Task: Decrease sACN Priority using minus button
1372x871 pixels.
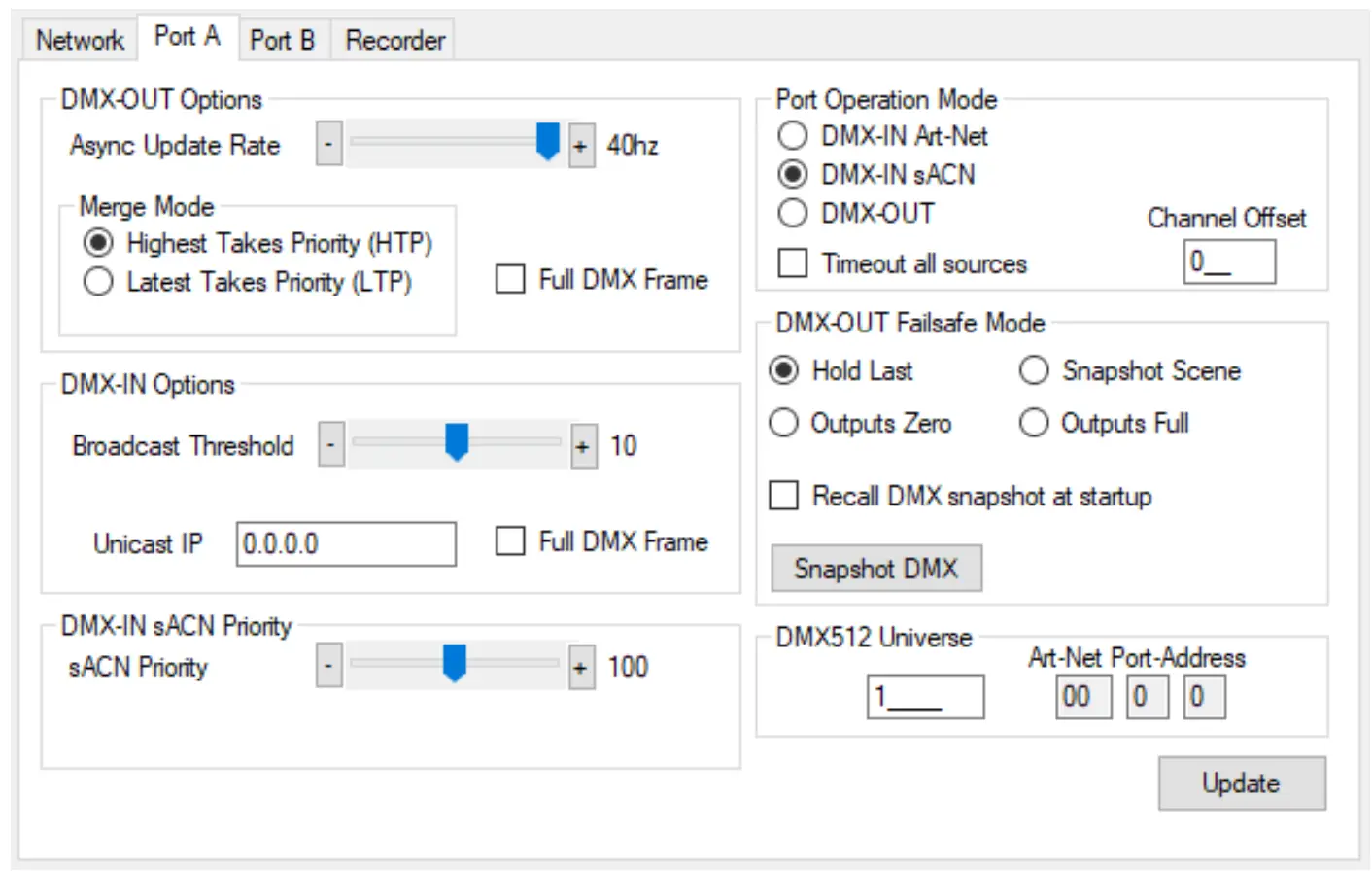Action: [328, 667]
